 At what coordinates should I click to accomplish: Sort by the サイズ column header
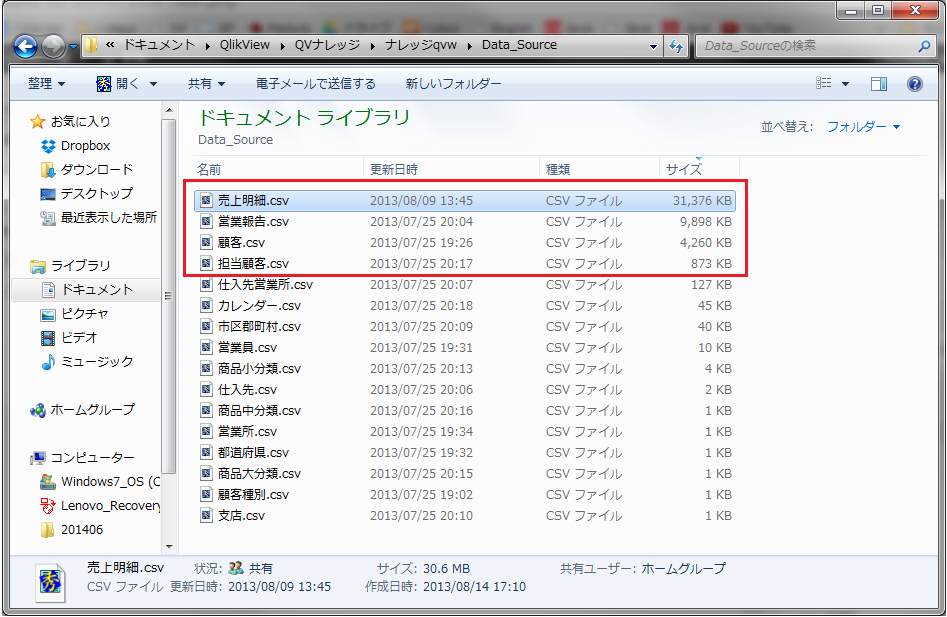699,170
